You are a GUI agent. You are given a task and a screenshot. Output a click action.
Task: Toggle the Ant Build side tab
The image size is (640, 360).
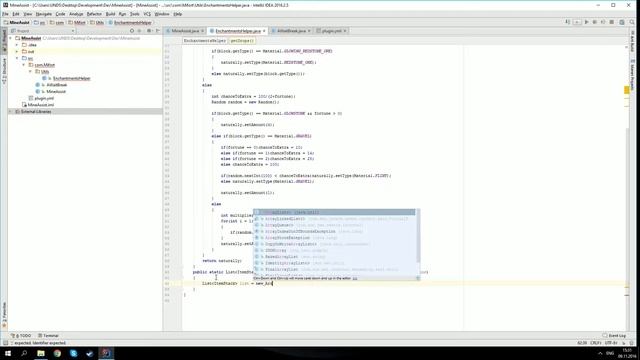coord(632,42)
